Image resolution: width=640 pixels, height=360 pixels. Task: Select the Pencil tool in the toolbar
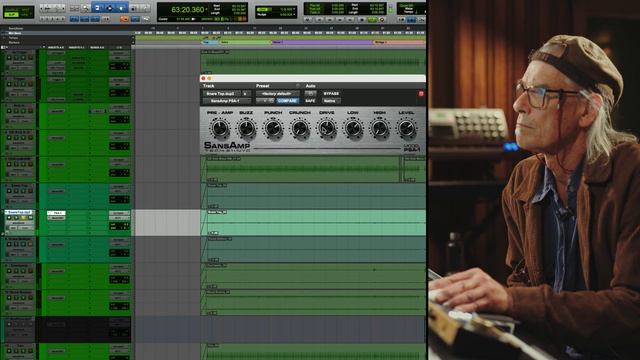coord(144,8)
